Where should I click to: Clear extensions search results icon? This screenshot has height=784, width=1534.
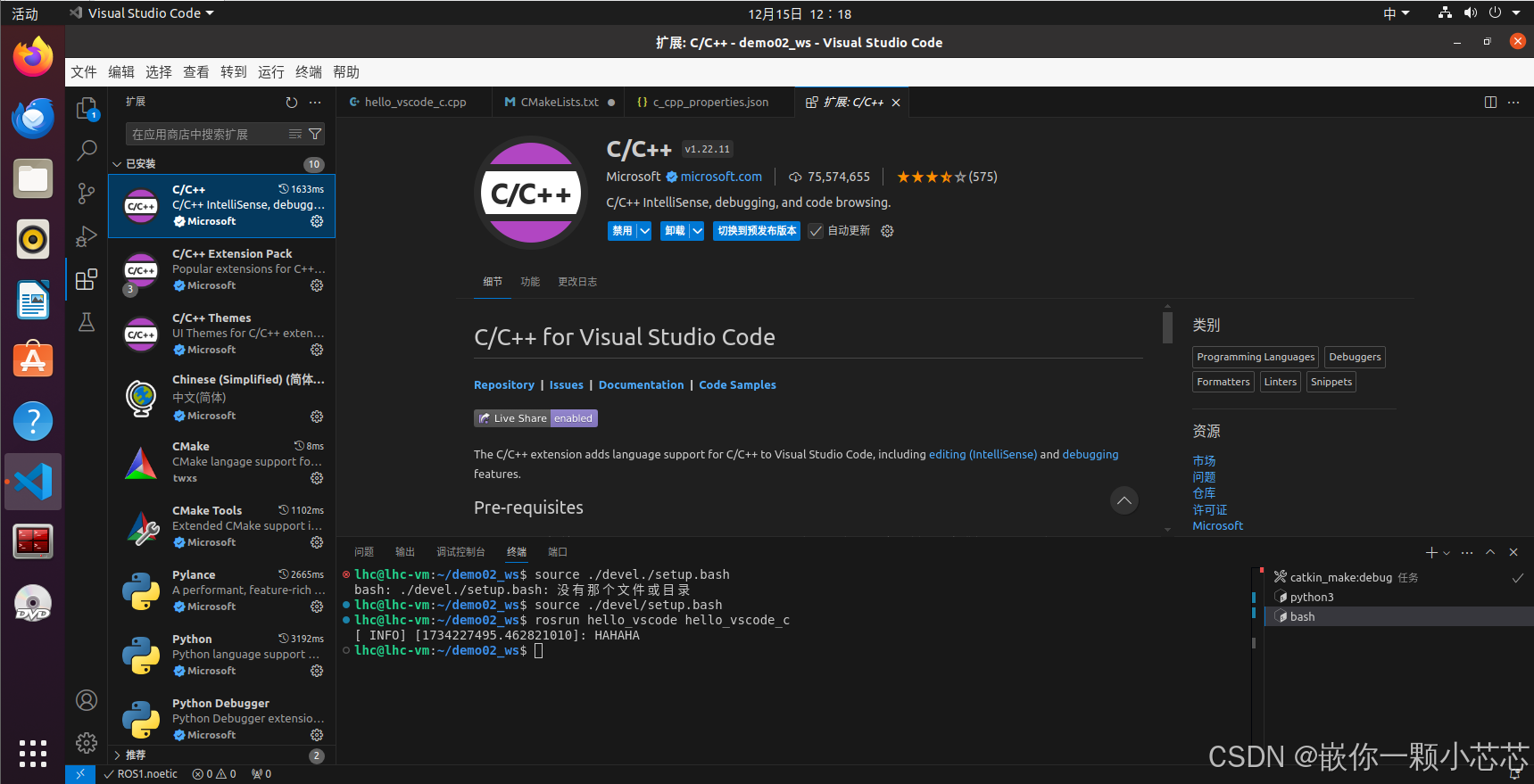tap(294, 134)
